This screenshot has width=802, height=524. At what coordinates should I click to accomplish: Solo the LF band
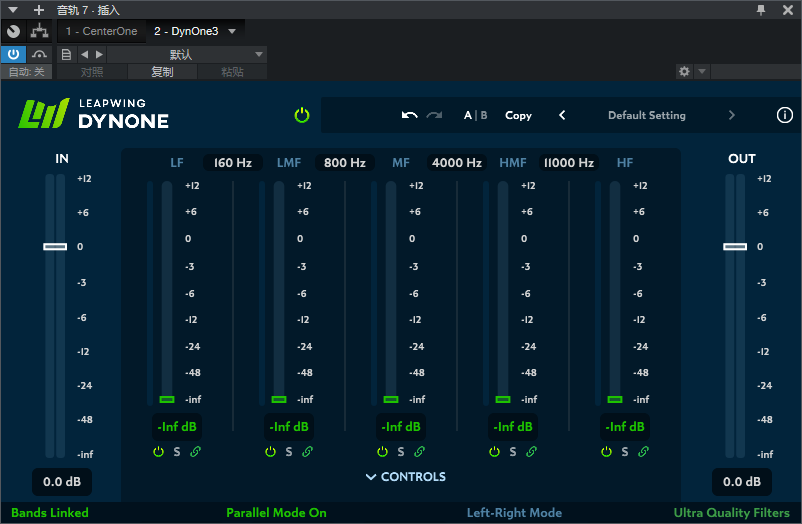pos(177,451)
